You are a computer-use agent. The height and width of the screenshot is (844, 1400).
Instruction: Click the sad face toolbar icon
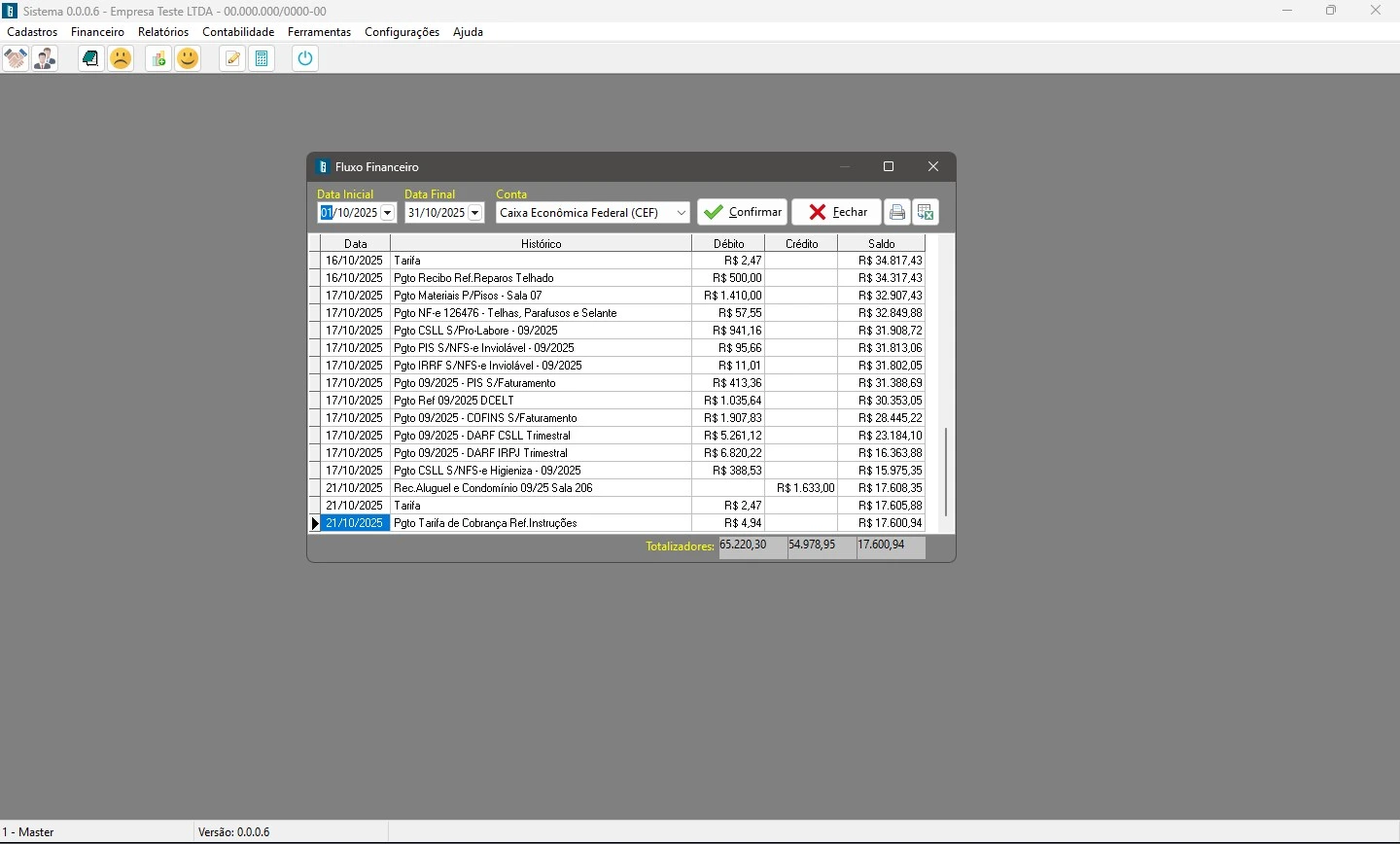click(121, 59)
